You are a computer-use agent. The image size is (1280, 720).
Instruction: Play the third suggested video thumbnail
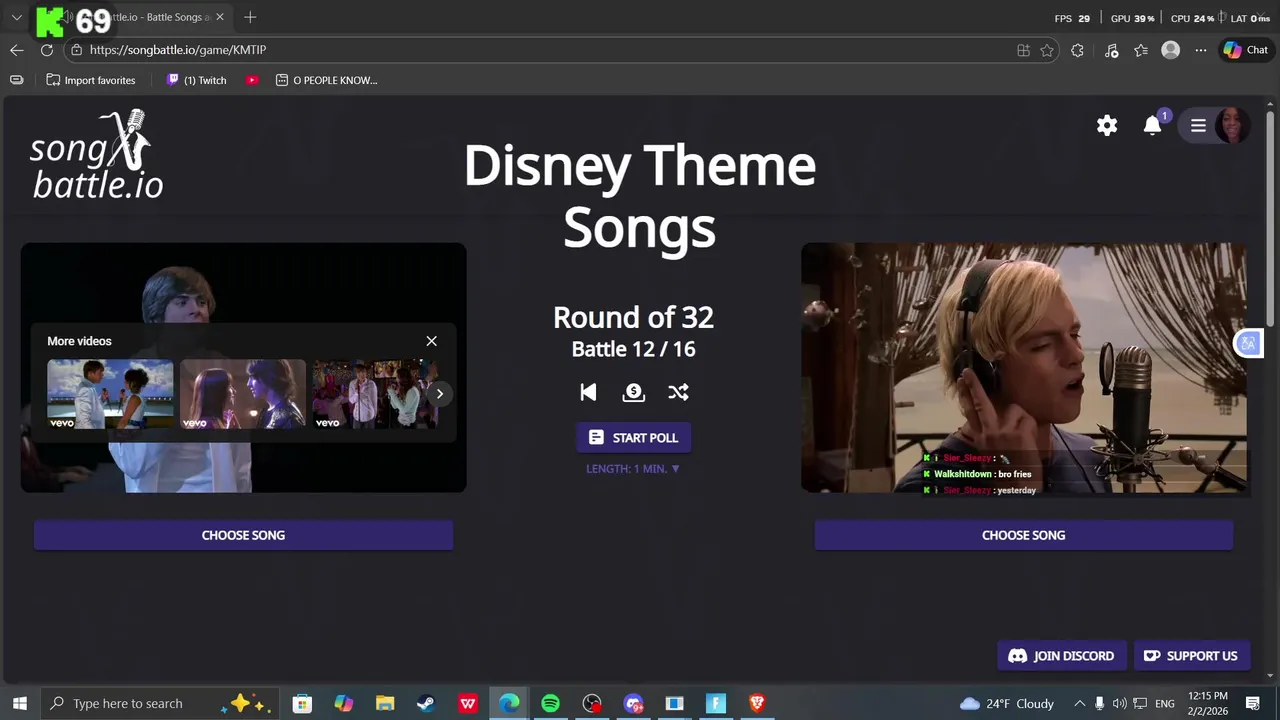(374, 394)
